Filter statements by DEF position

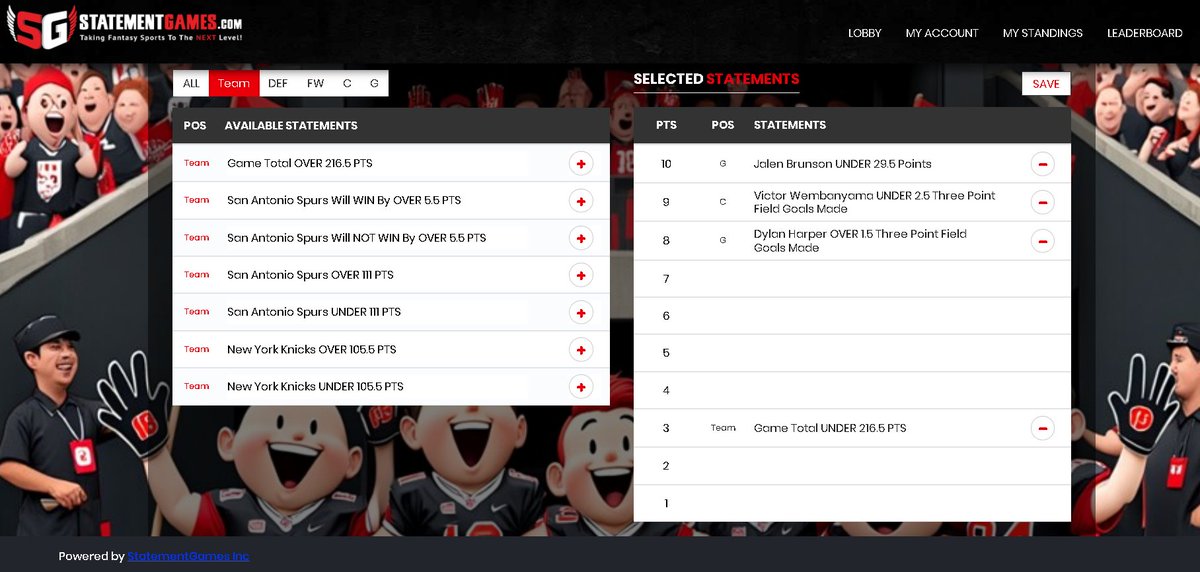point(278,84)
